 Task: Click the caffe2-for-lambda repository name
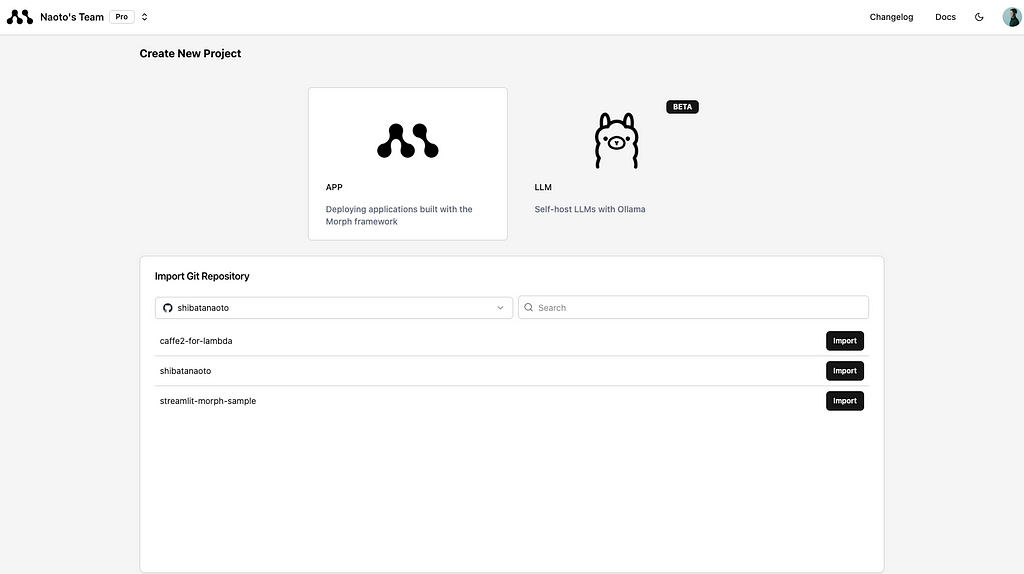pos(196,341)
